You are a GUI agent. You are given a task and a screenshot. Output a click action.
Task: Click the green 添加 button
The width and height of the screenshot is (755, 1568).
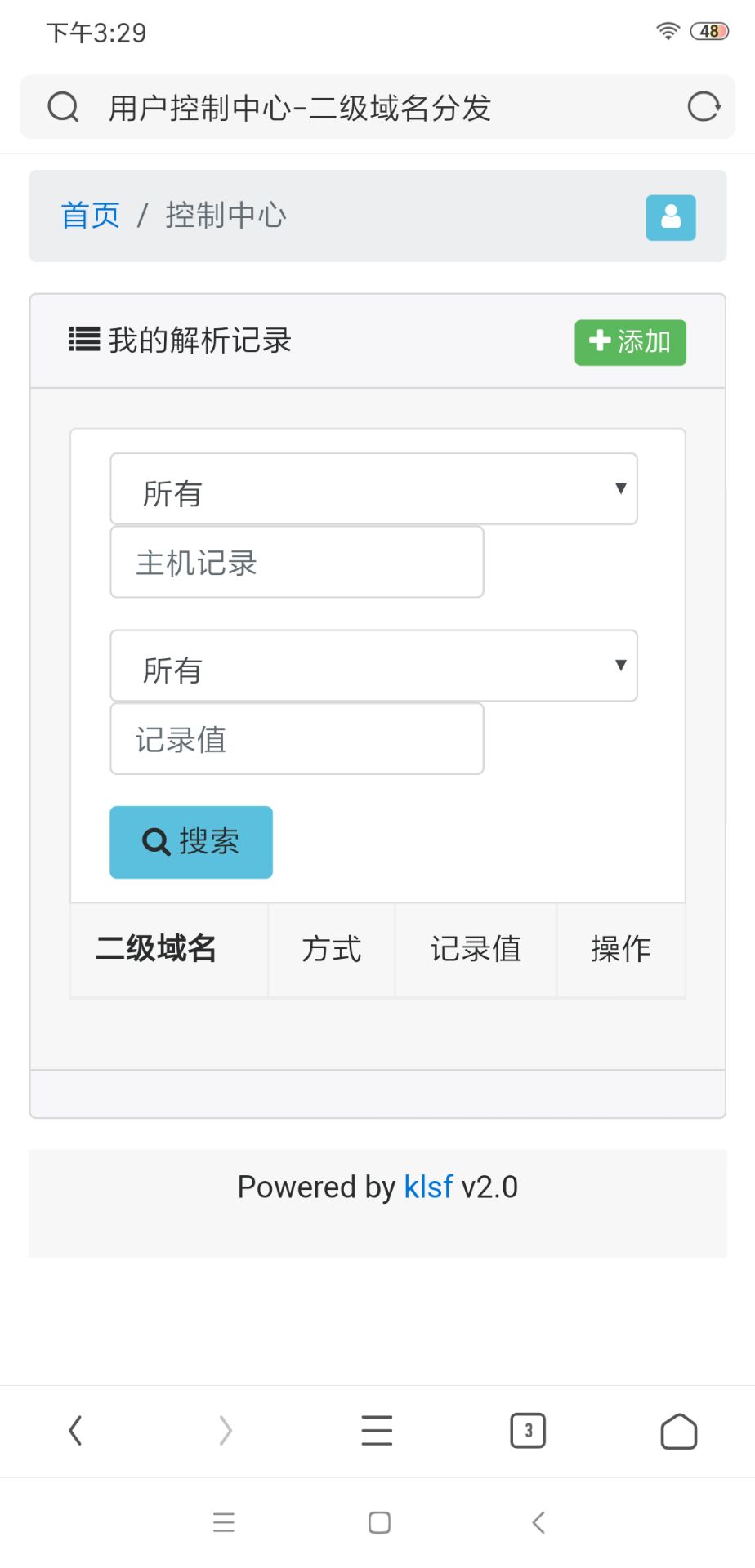click(630, 342)
